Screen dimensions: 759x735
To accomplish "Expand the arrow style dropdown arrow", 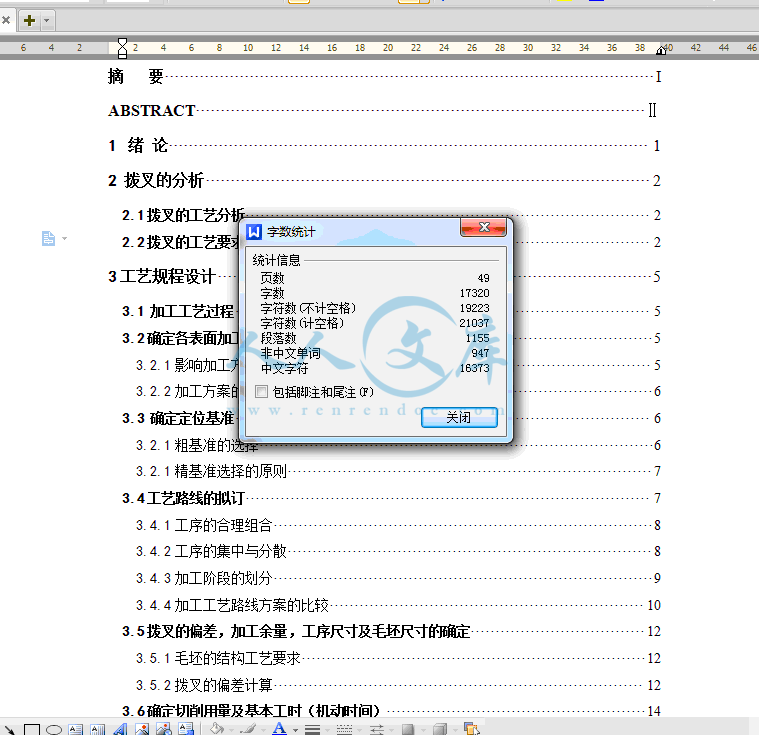I will point(392,730).
